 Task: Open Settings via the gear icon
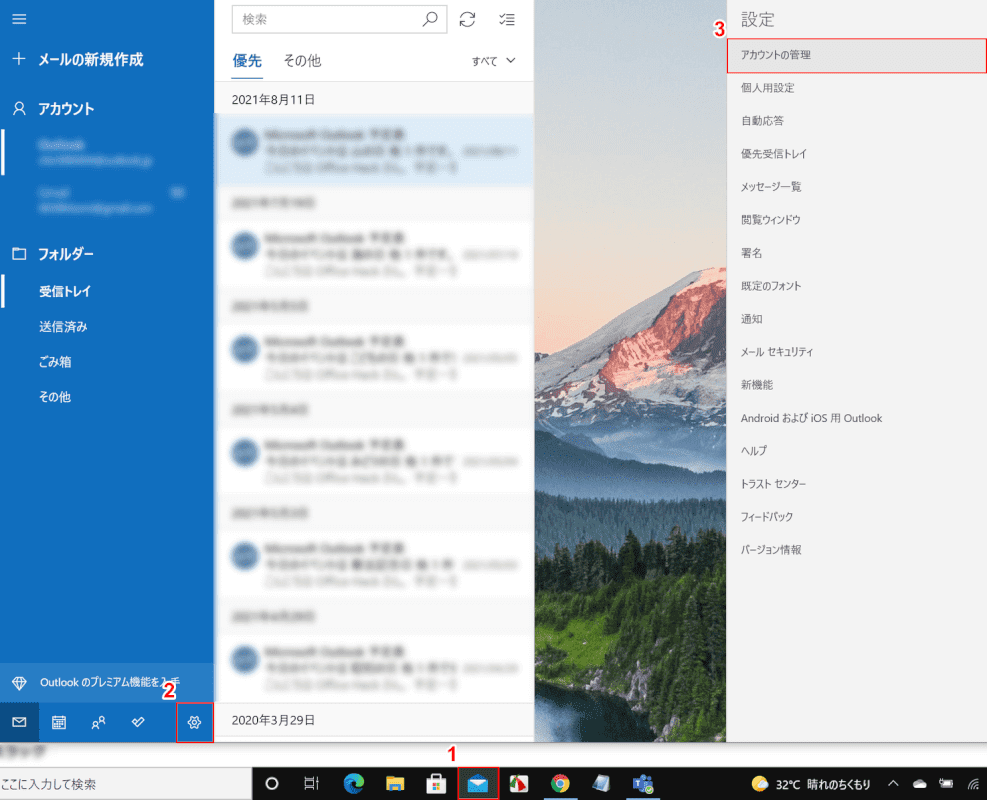195,722
